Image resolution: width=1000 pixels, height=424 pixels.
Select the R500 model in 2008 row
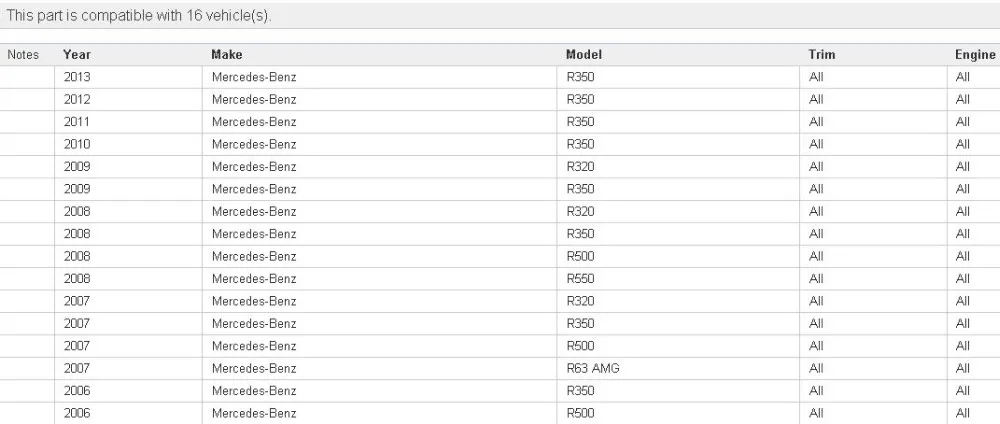pyautogui.click(x=580, y=256)
